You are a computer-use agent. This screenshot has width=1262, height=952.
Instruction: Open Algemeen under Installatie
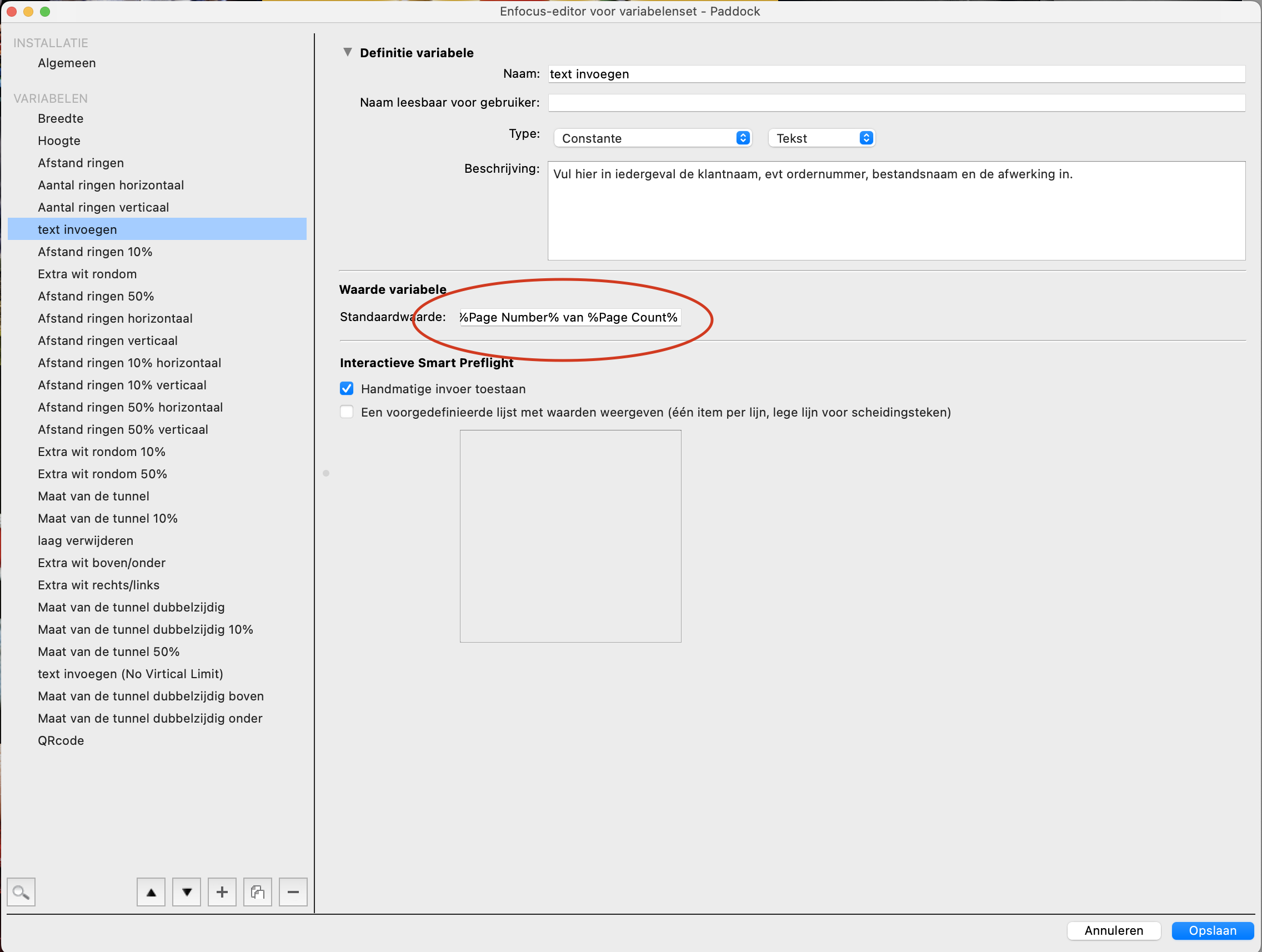(67, 63)
